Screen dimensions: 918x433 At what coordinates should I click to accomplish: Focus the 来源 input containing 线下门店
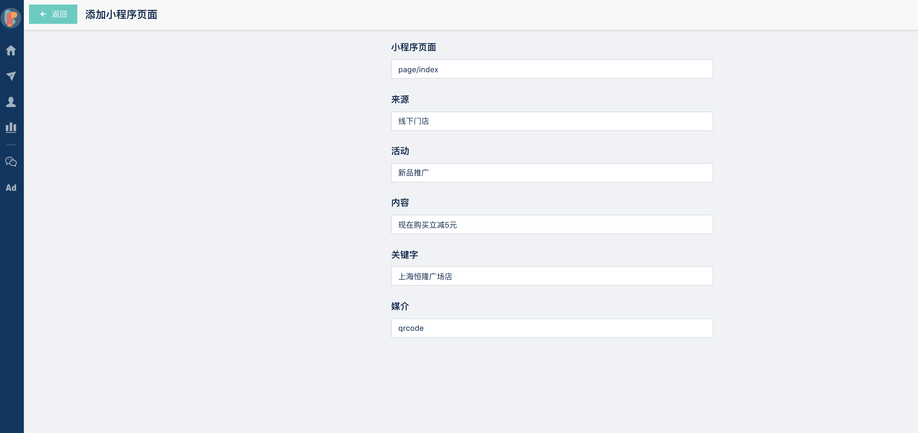551,121
